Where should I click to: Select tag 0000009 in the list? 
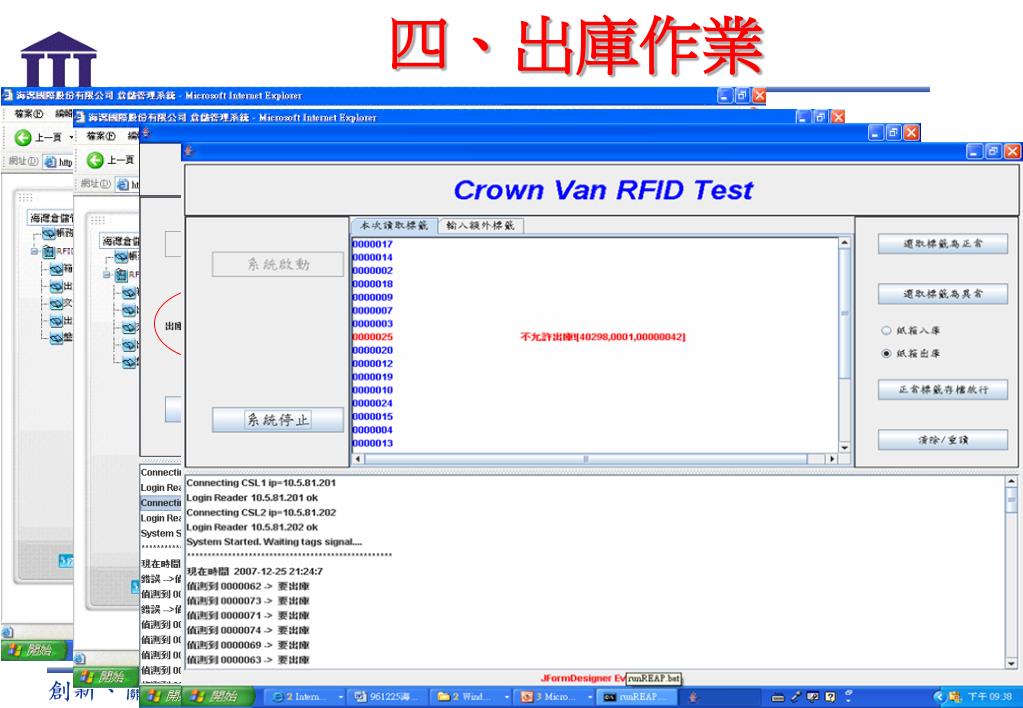[373, 297]
